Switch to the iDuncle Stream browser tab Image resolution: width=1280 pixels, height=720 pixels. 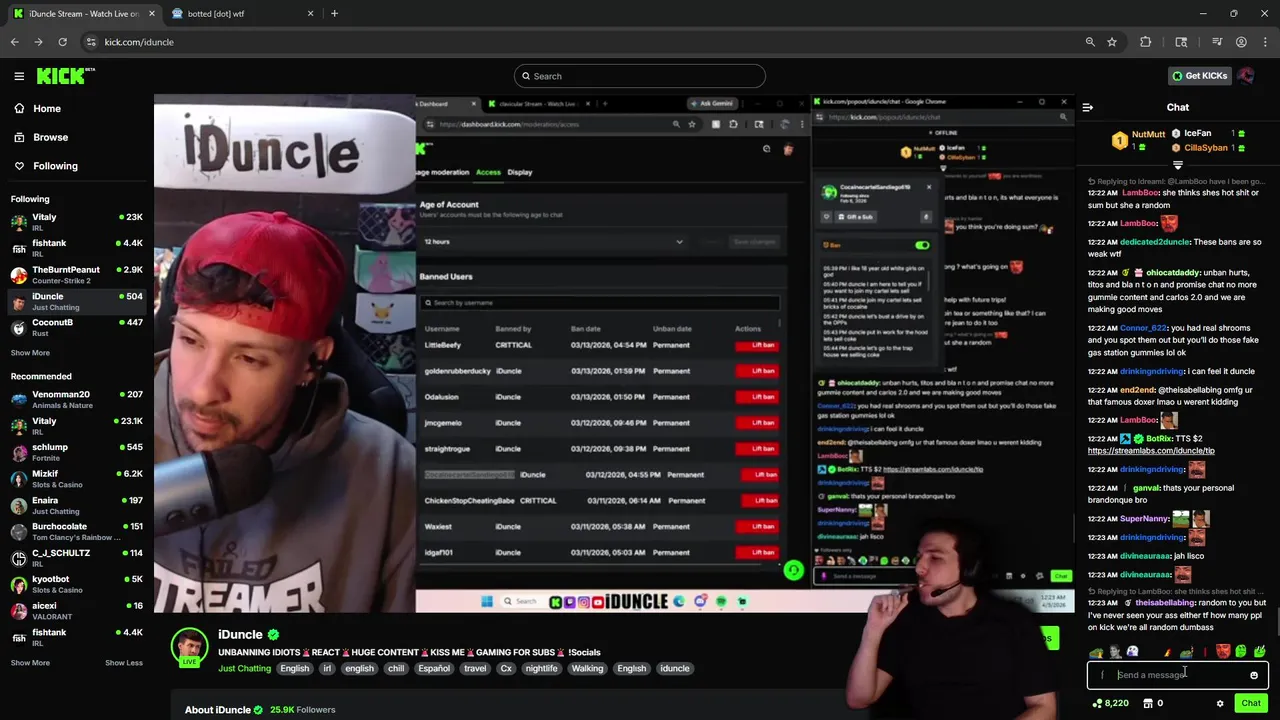[x=84, y=14]
